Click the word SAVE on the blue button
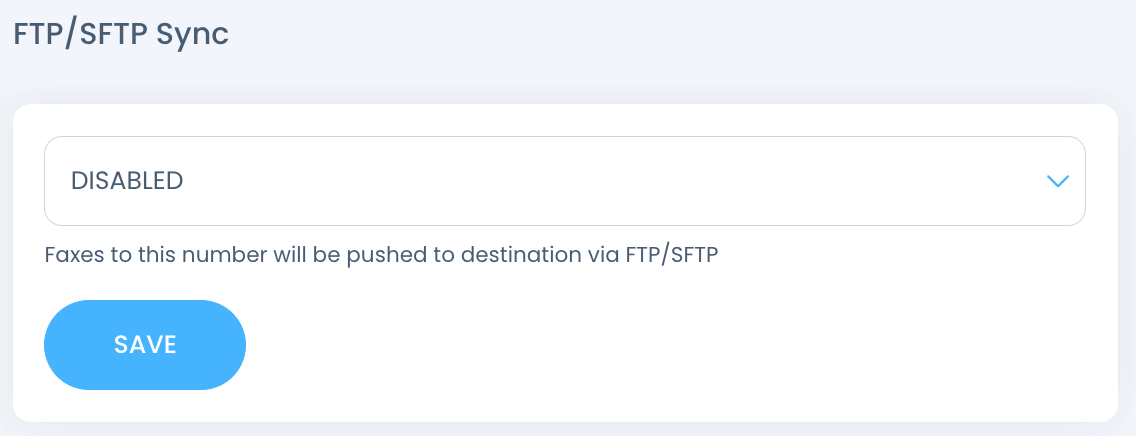1136x436 pixels. pyautogui.click(x=145, y=345)
